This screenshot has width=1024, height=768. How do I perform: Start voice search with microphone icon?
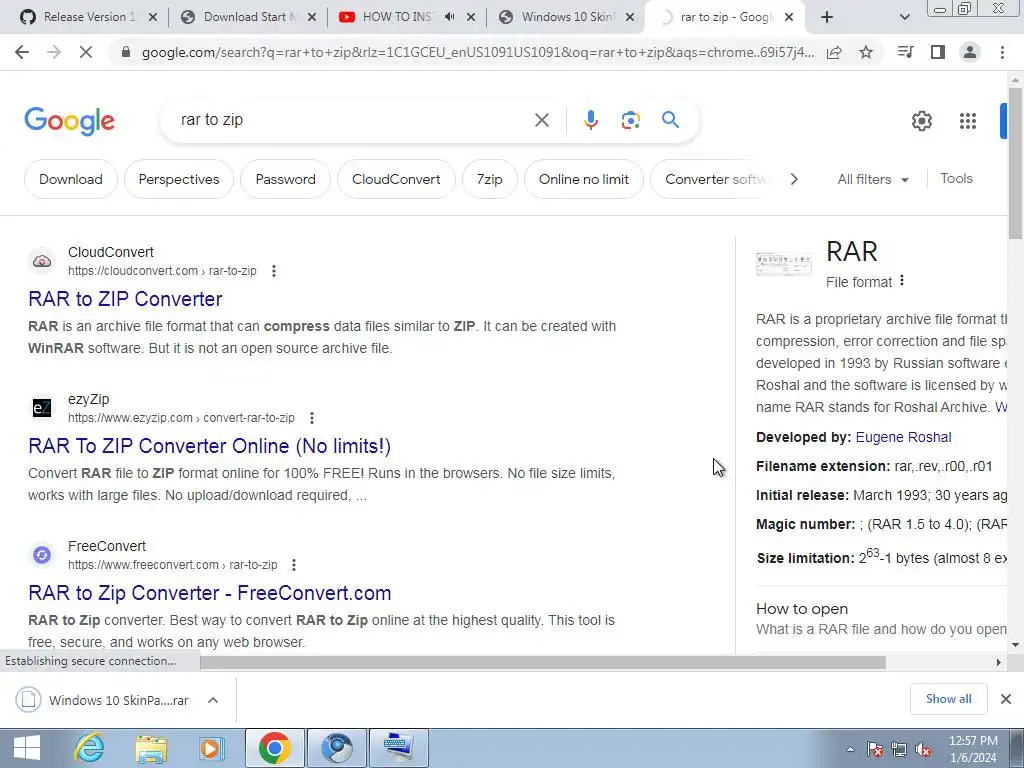pyautogui.click(x=590, y=120)
